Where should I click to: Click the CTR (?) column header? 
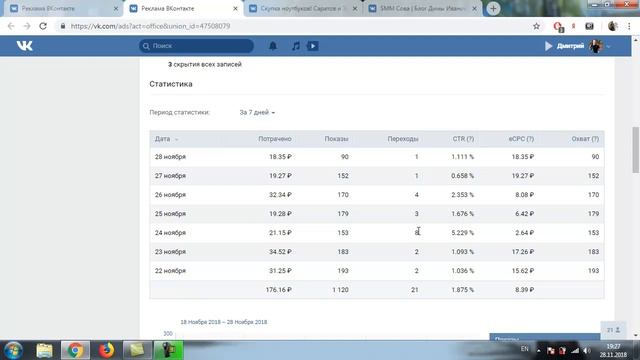tap(463, 139)
